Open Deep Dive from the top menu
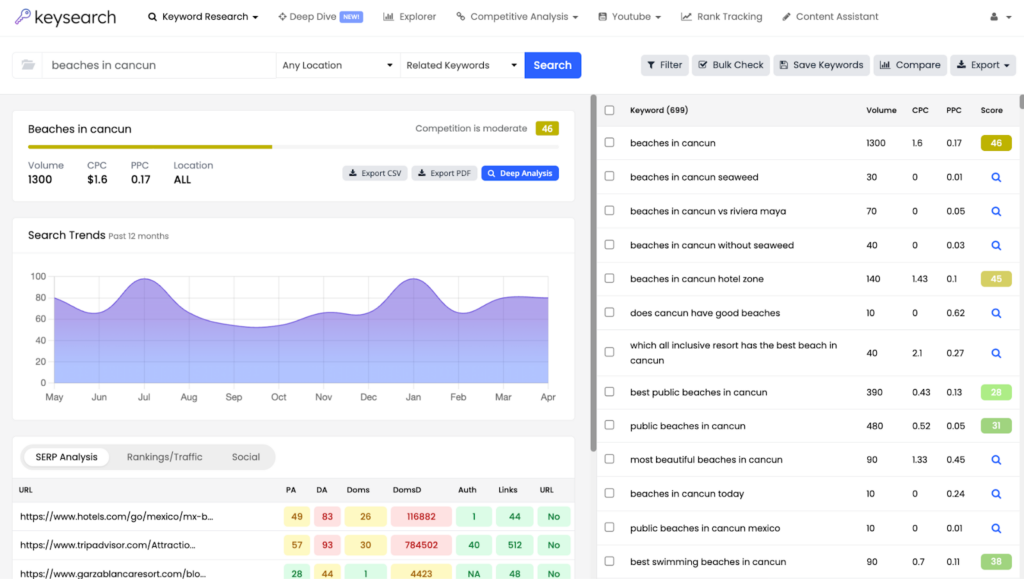Image resolution: width=1024 pixels, height=579 pixels. [x=320, y=17]
